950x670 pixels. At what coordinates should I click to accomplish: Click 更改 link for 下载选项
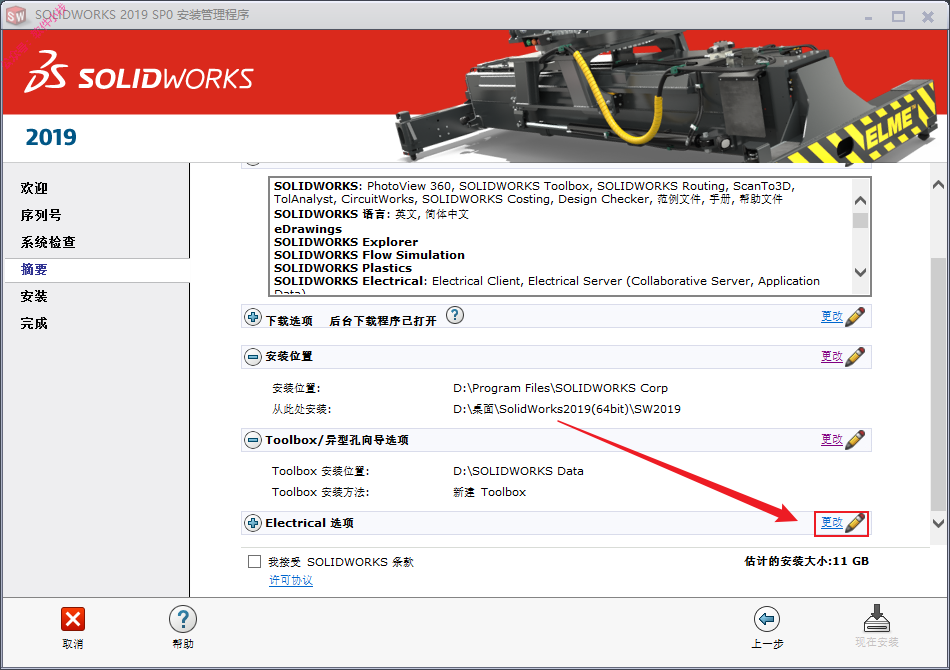pyautogui.click(x=832, y=316)
